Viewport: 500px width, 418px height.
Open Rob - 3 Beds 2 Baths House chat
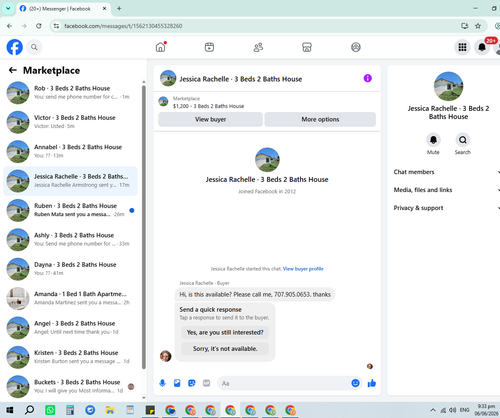(70, 93)
